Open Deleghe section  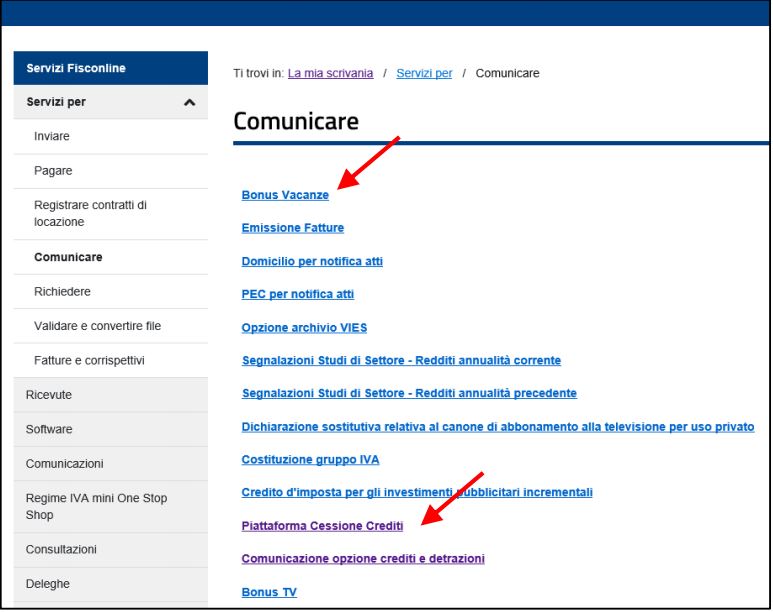(110, 585)
